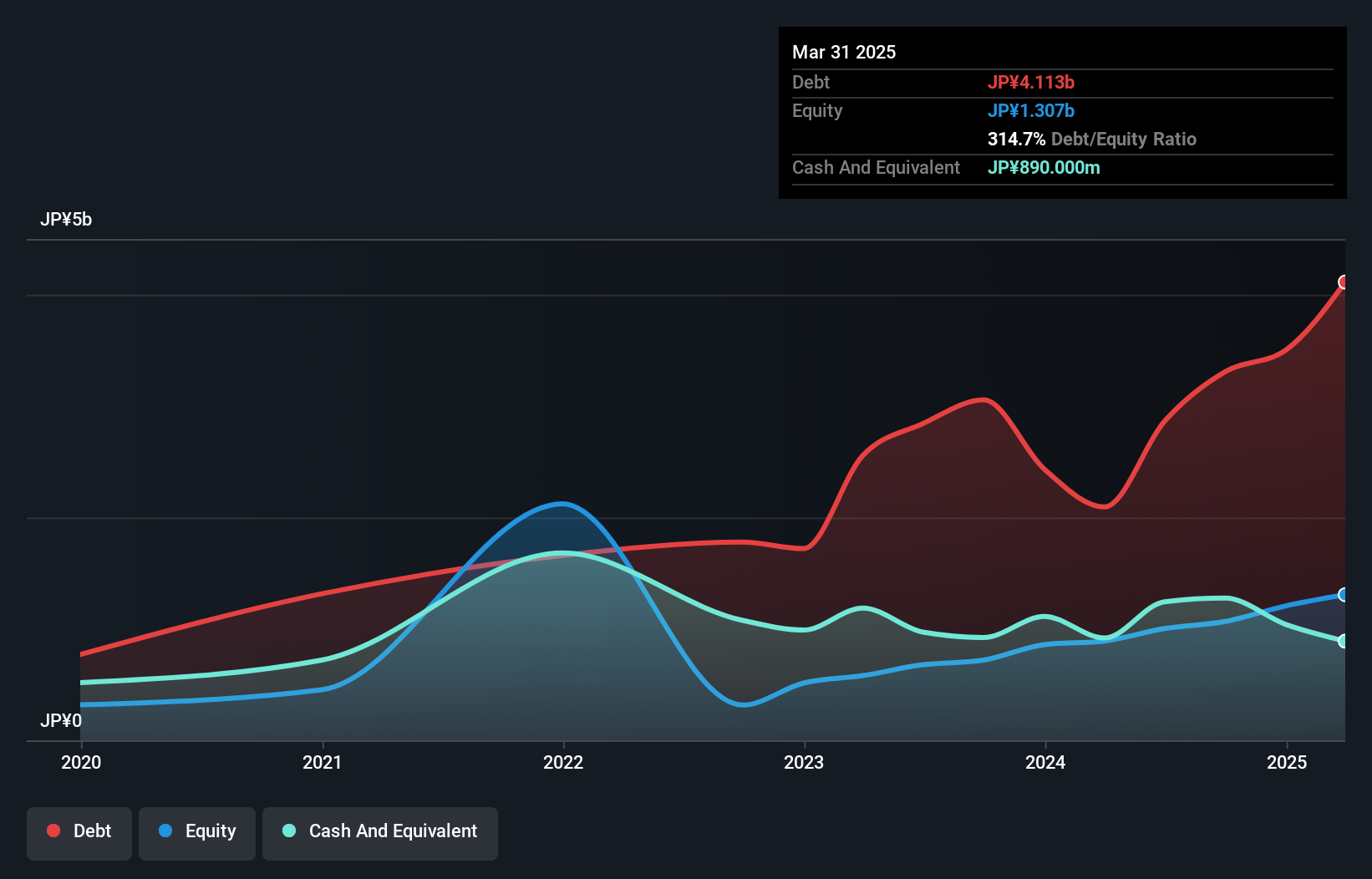Toggle the Equity series legend button
The width and height of the screenshot is (1372, 879).
click(197, 833)
